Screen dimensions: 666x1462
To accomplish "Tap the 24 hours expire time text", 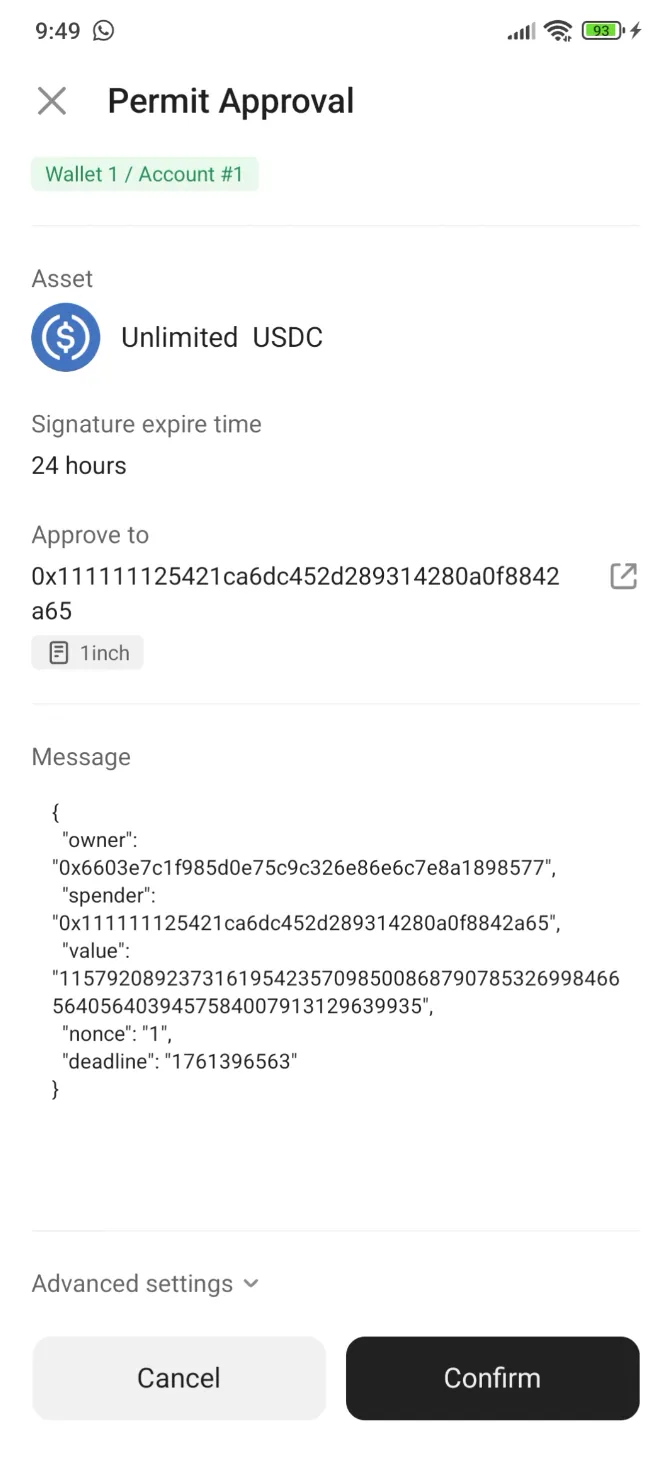I will point(78,465).
